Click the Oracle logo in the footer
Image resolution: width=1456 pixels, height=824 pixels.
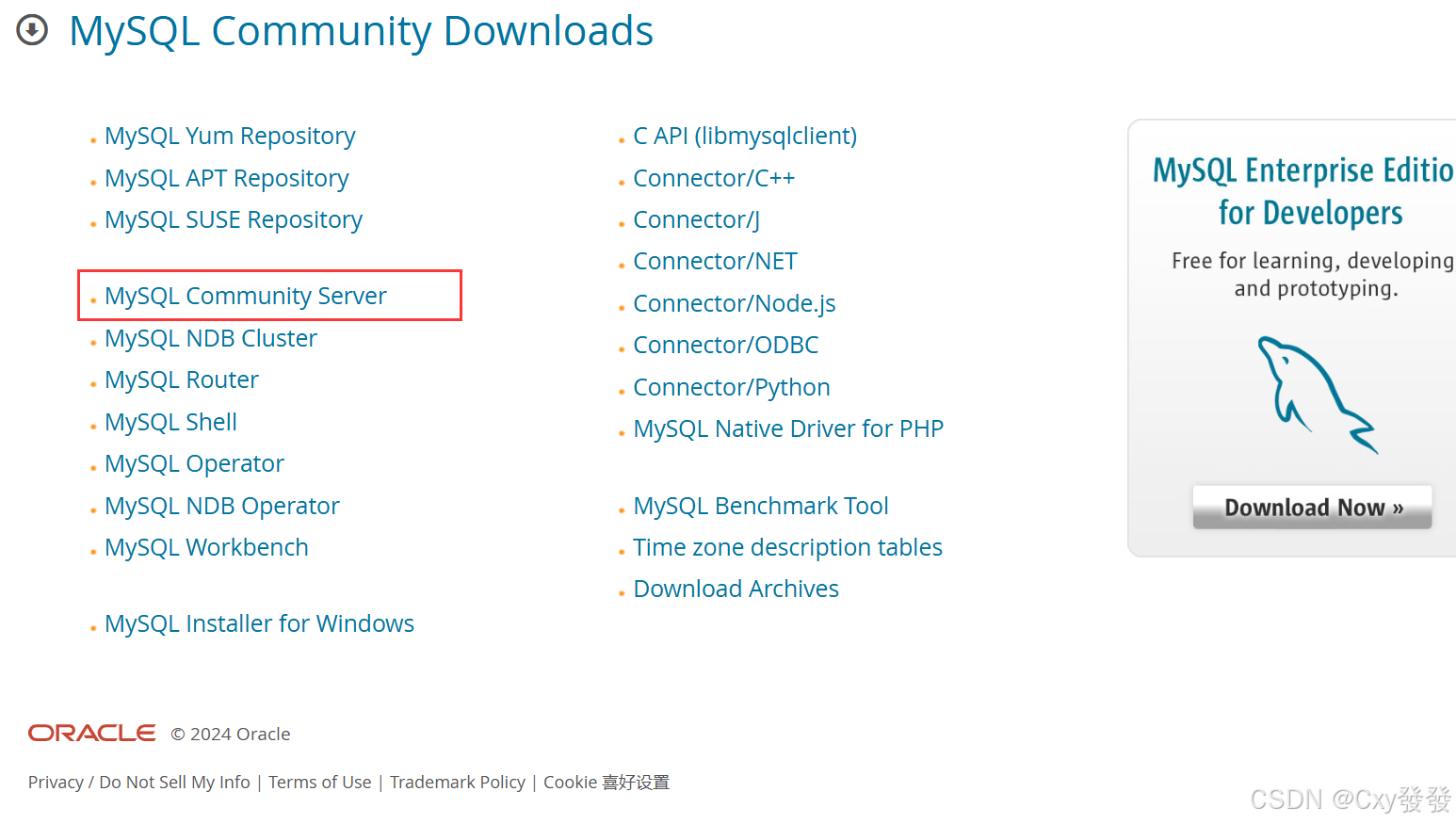coord(91,733)
